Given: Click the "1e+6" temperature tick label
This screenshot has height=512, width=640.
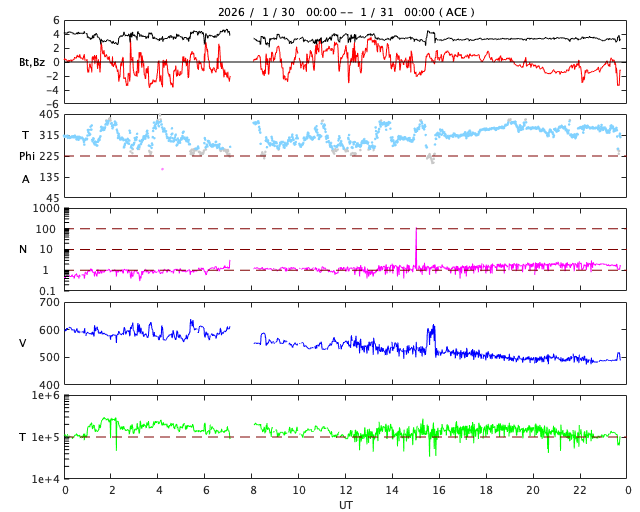Looking at the screenshot, I should click(x=46, y=396).
